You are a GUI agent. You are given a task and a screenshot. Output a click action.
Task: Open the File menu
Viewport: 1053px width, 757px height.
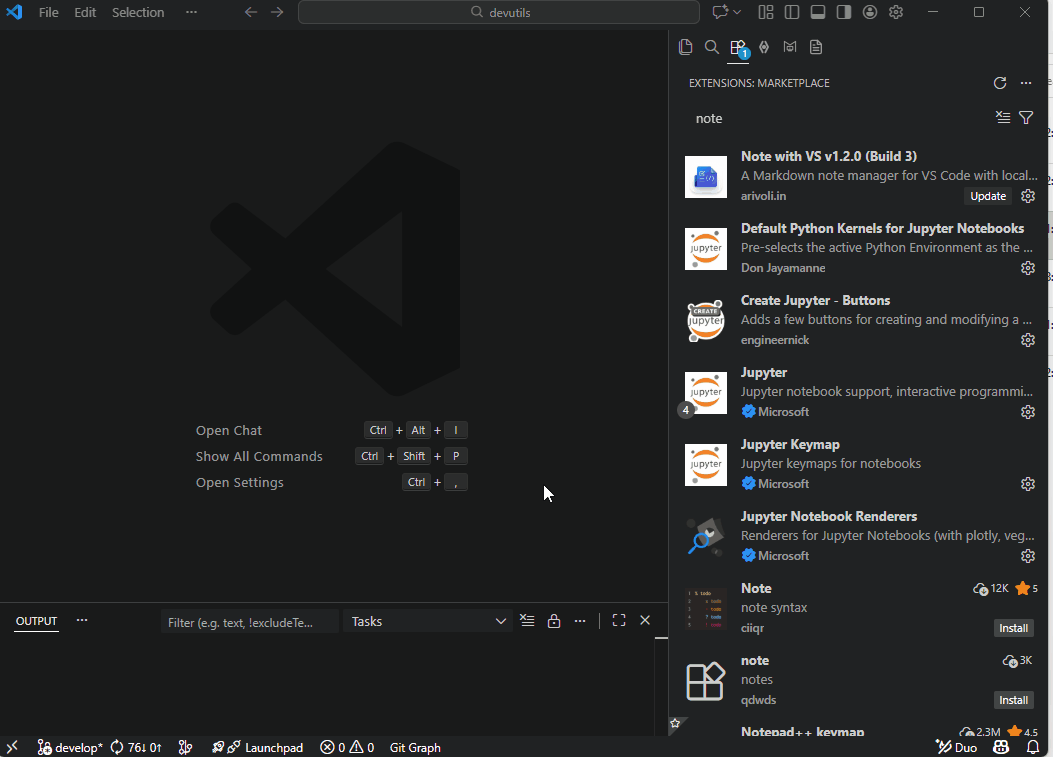pos(48,12)
